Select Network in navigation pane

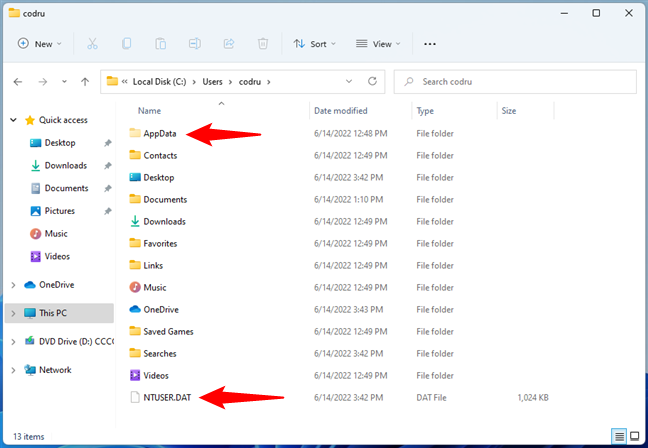55,370
